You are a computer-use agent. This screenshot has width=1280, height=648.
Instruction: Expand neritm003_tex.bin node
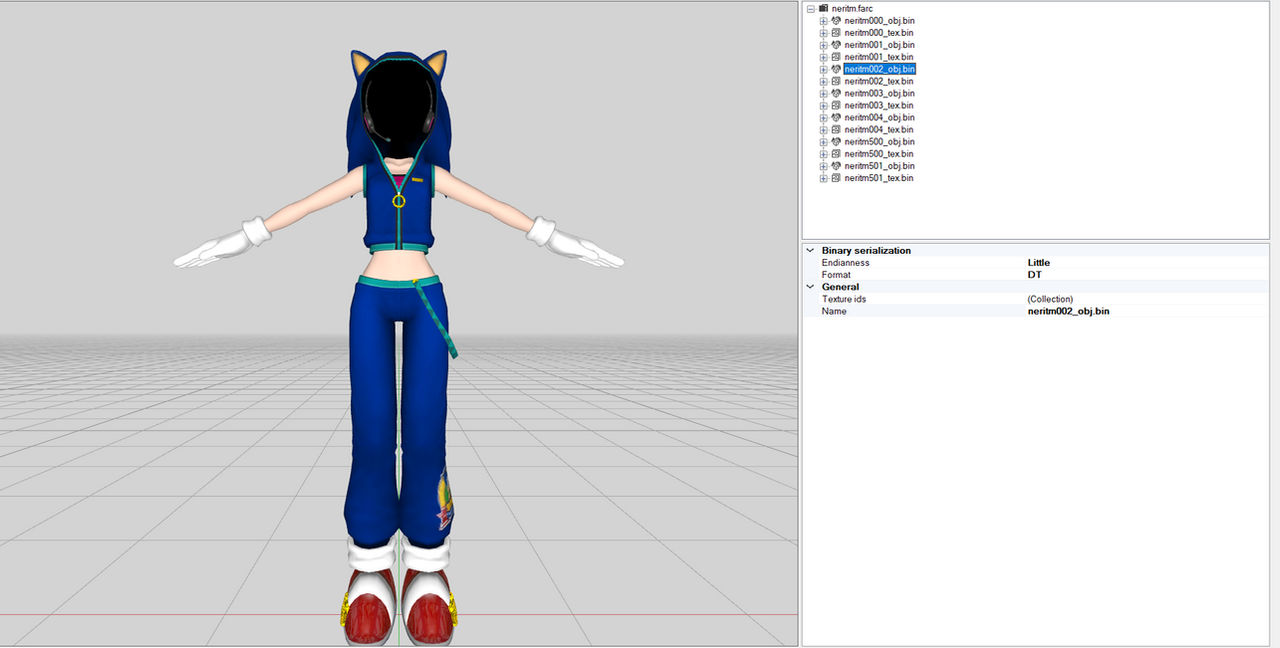pyautogui.click(x=824, y=105)
